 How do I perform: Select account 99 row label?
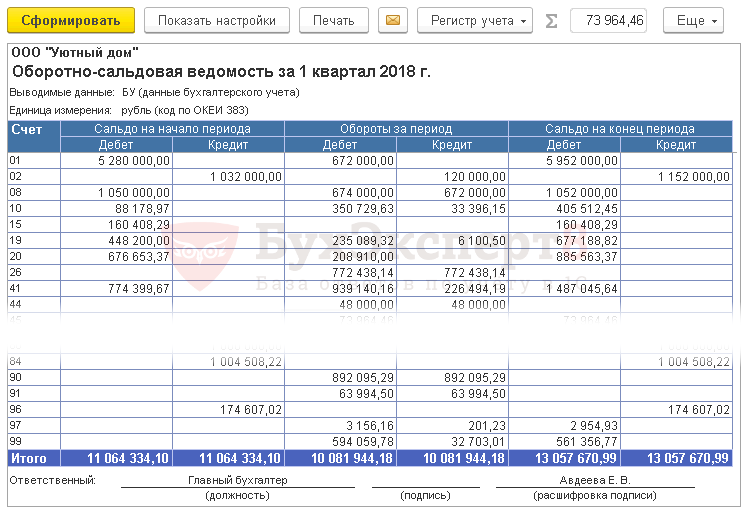coord(34,442)
